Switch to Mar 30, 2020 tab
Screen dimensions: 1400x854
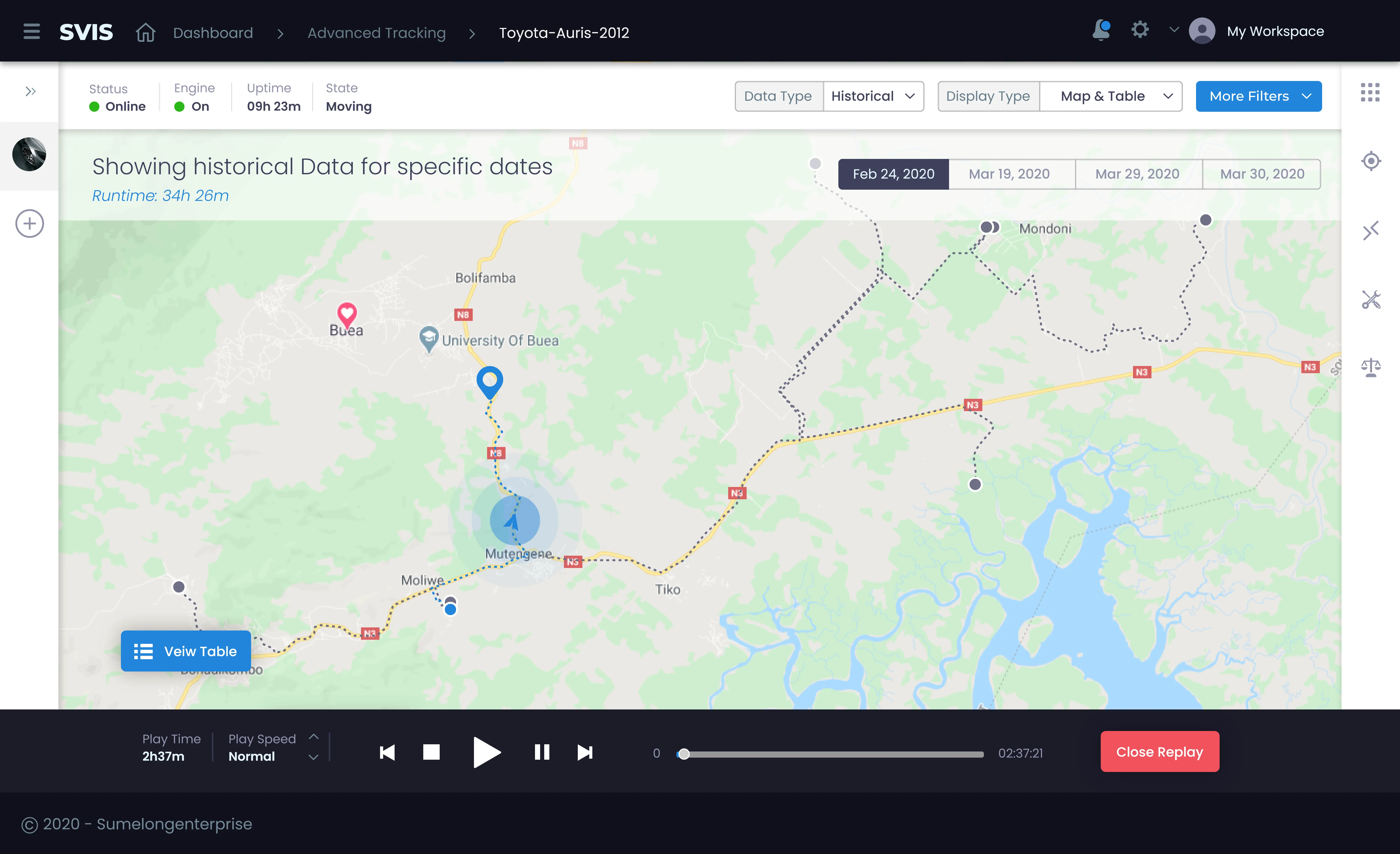(1262, 174)
